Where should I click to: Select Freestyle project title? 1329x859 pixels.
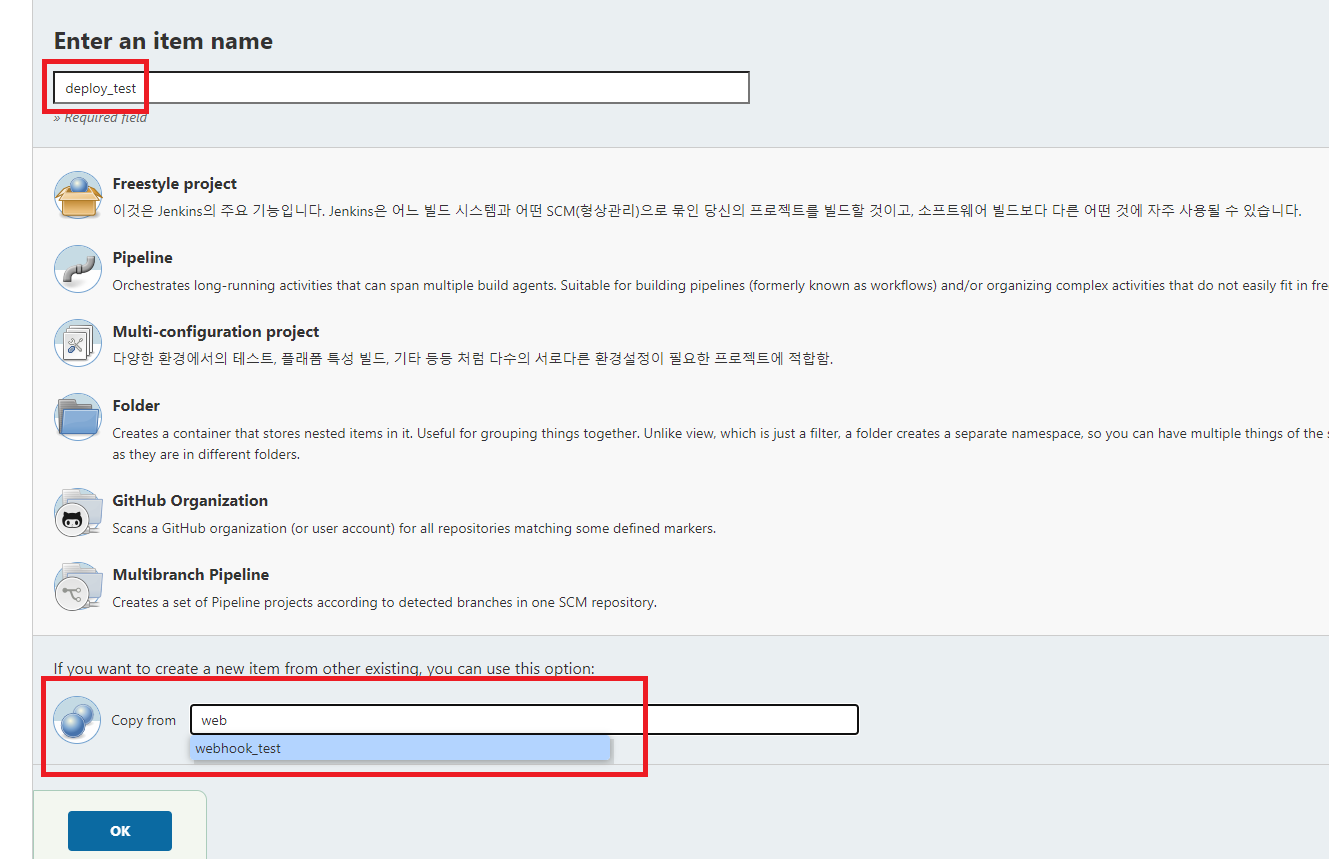175,184
